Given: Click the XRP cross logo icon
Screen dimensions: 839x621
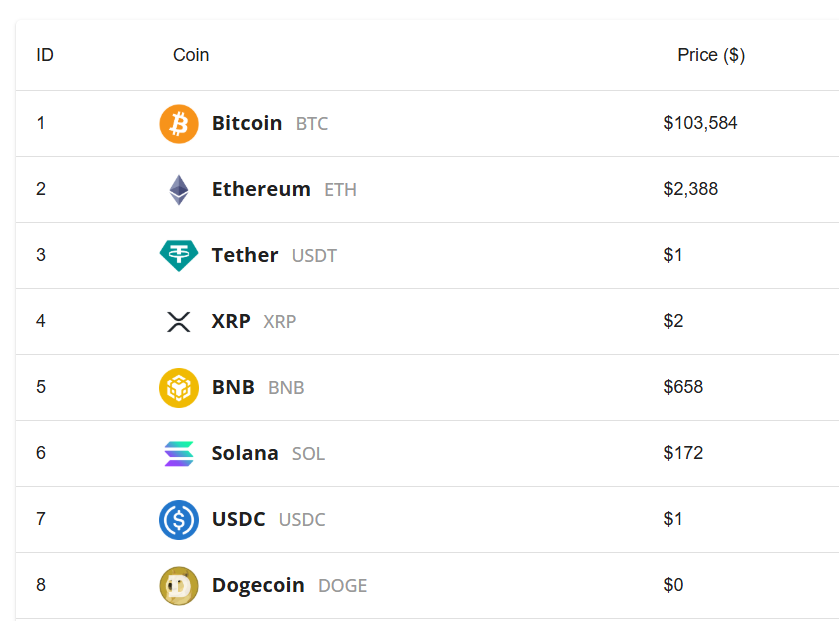Looking at the screenshot, I should 179,321.
